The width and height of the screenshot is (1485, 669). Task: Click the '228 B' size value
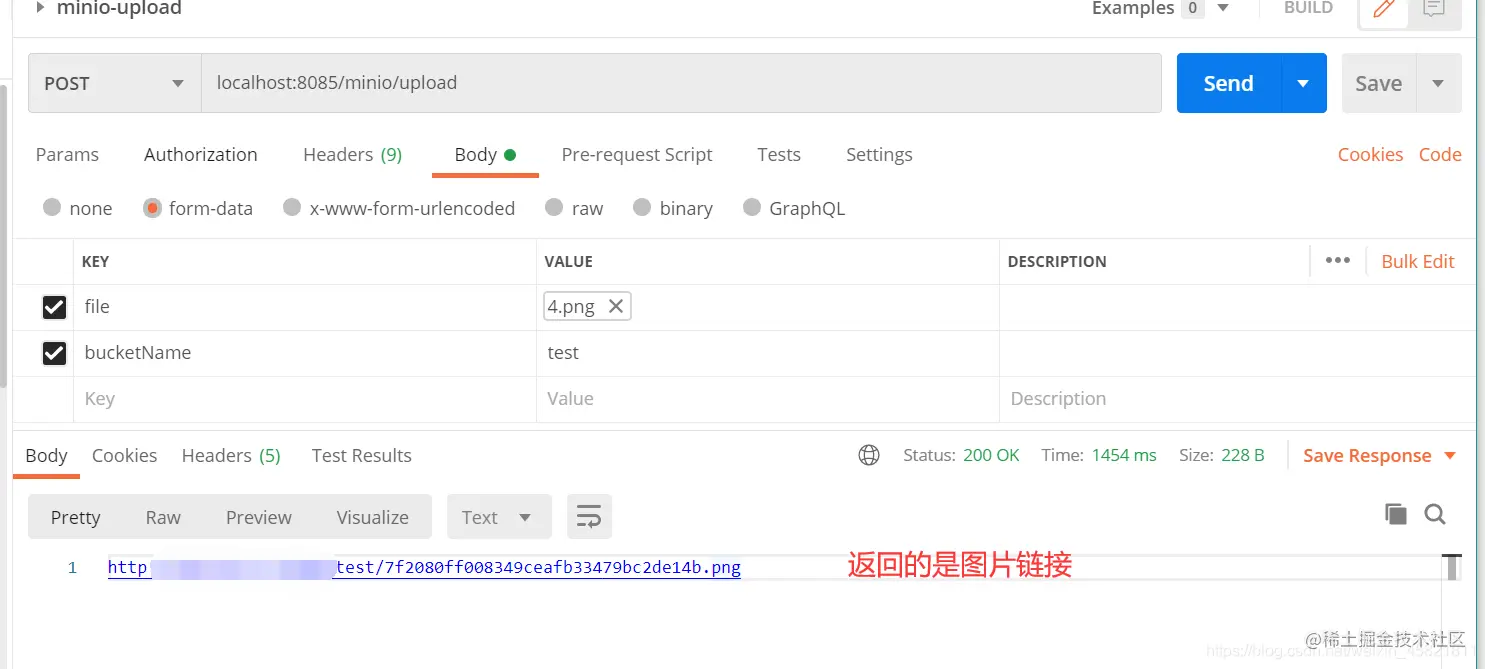coord(1243,455)
